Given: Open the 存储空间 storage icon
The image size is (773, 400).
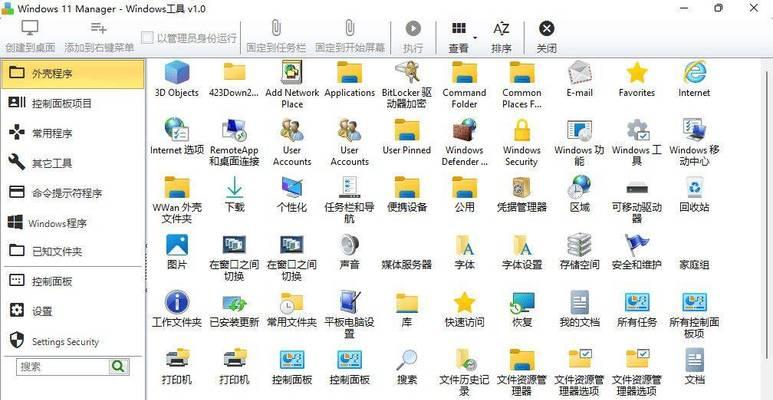Looking at the screenshot, I should (x=579, y=245).
